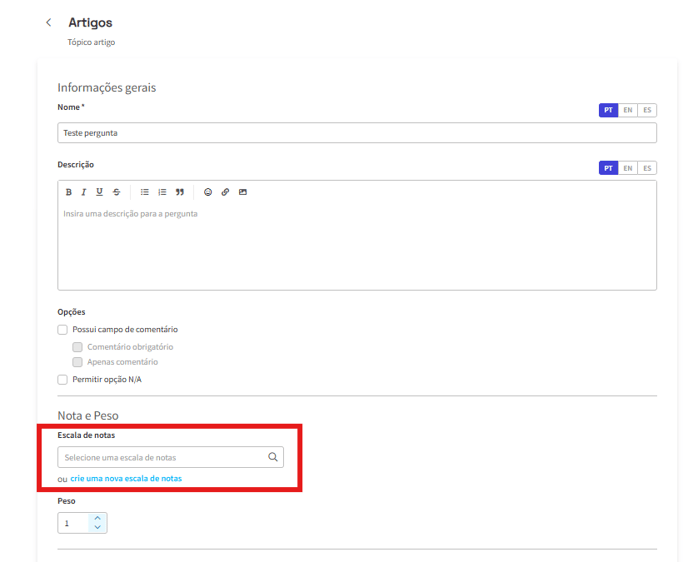Insert a bulleted list in description
The height and width of the screenshot is (562, 688).
(145, 192)
